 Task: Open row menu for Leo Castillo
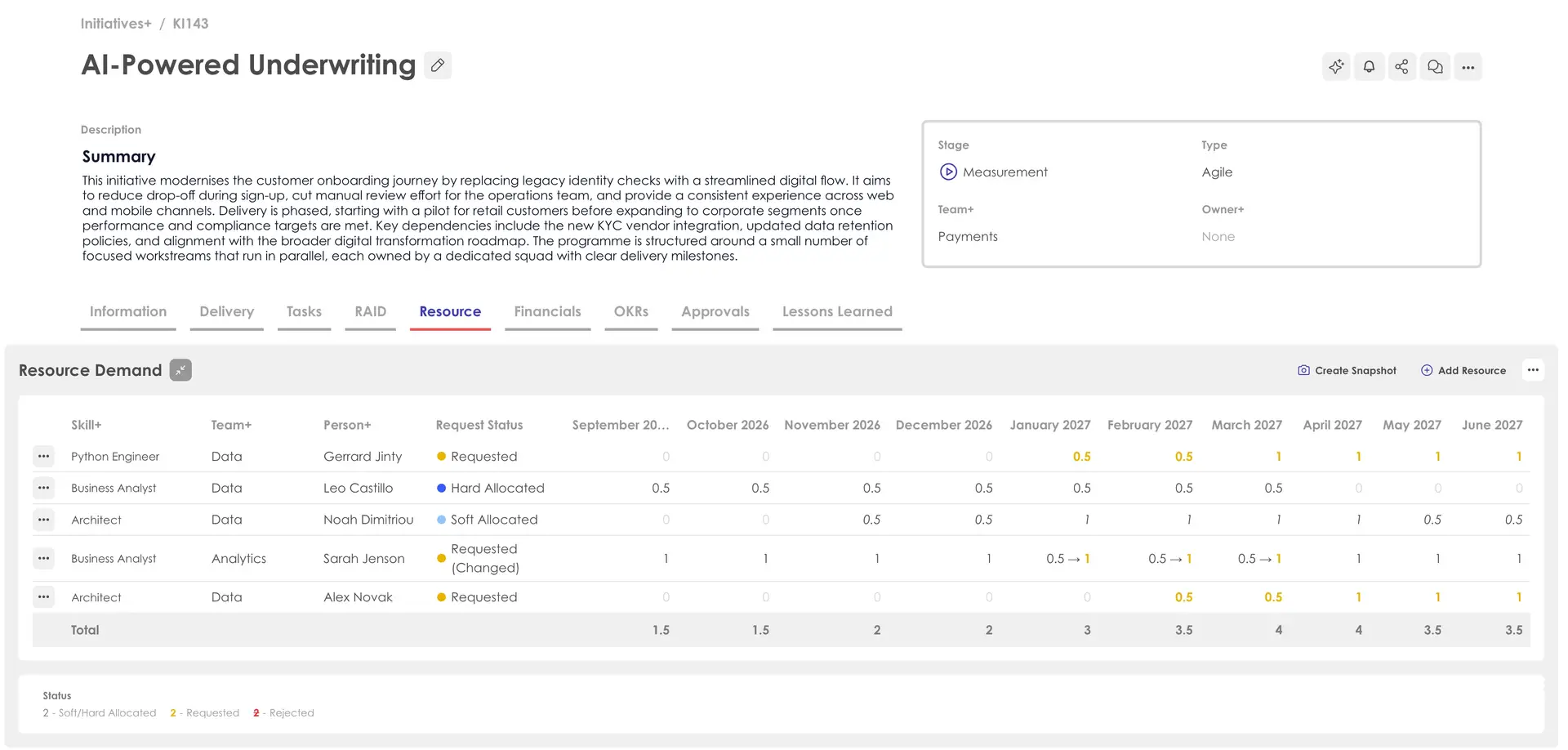pos(44,488)
